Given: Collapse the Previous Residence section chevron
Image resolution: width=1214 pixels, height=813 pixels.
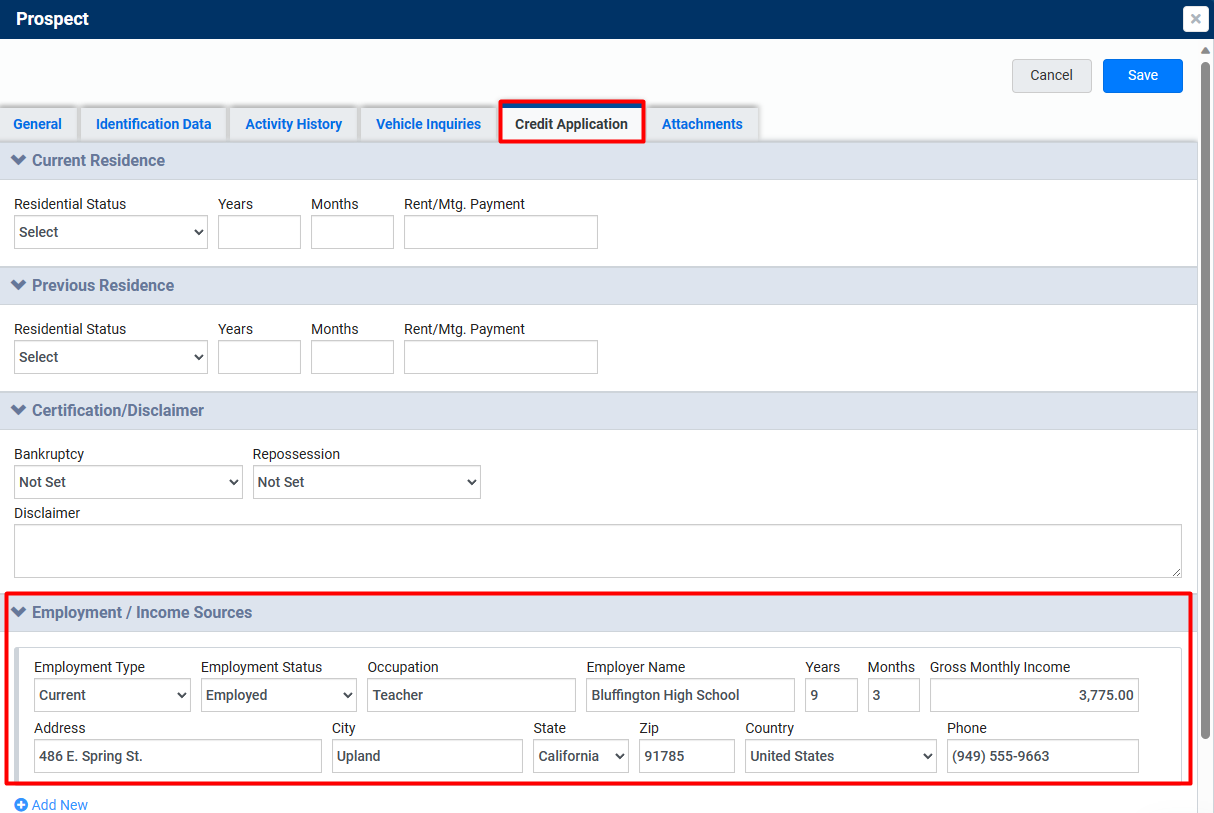Looking at the screenshot, I should (x=18, y=285).
